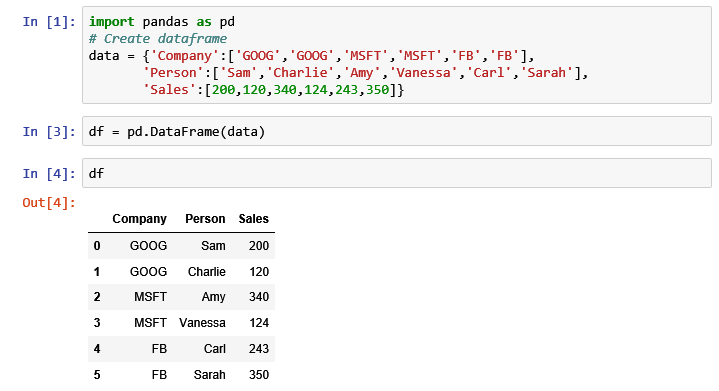Click the Vanessa cell in the output table
The image size is (719, 391).
202,323
